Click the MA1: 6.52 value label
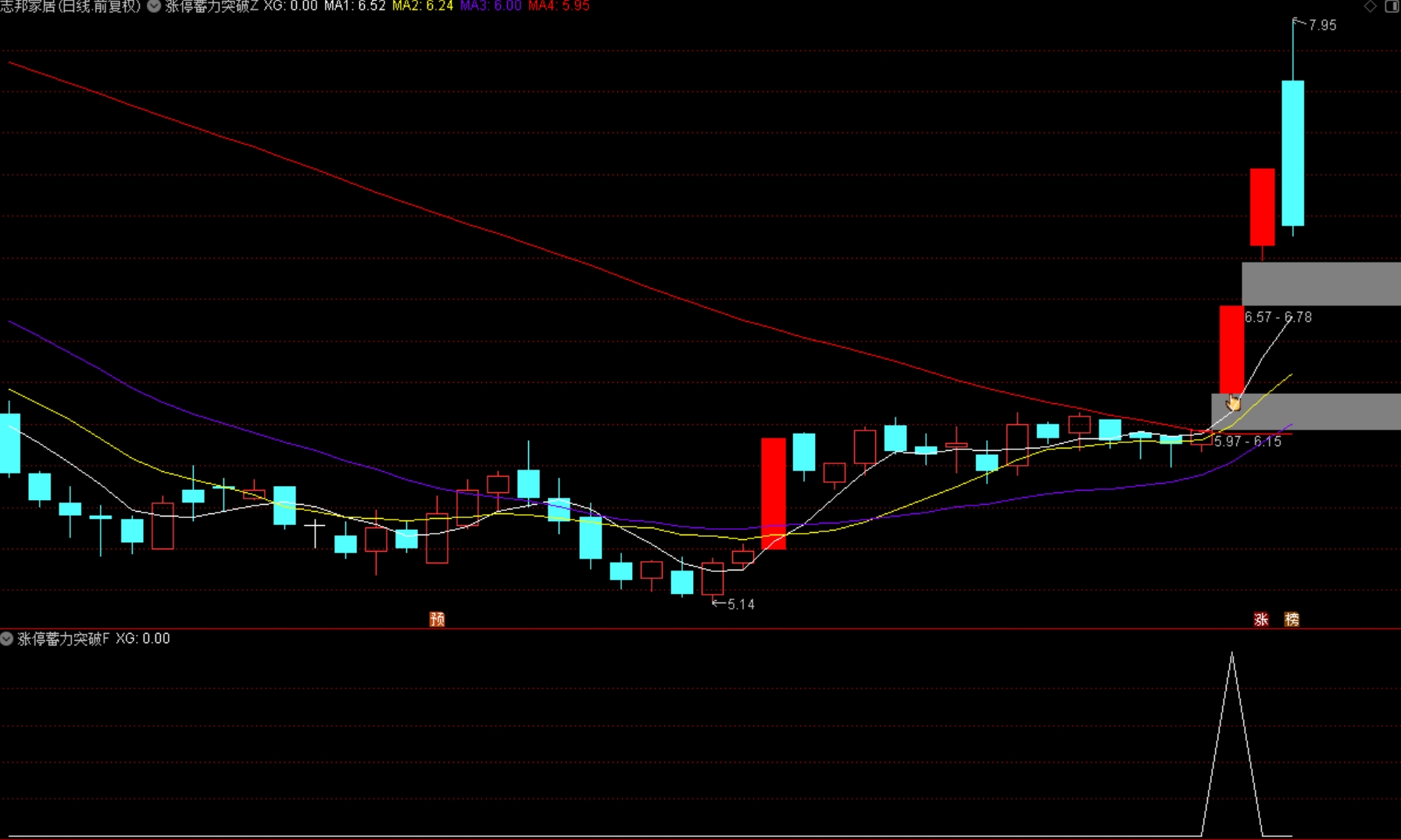 [x=355, y=6]
